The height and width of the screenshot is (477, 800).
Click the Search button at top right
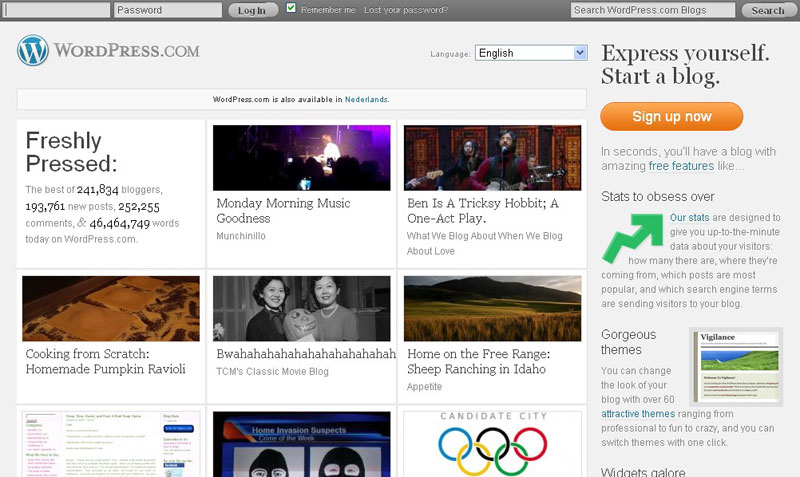(767, 10)
